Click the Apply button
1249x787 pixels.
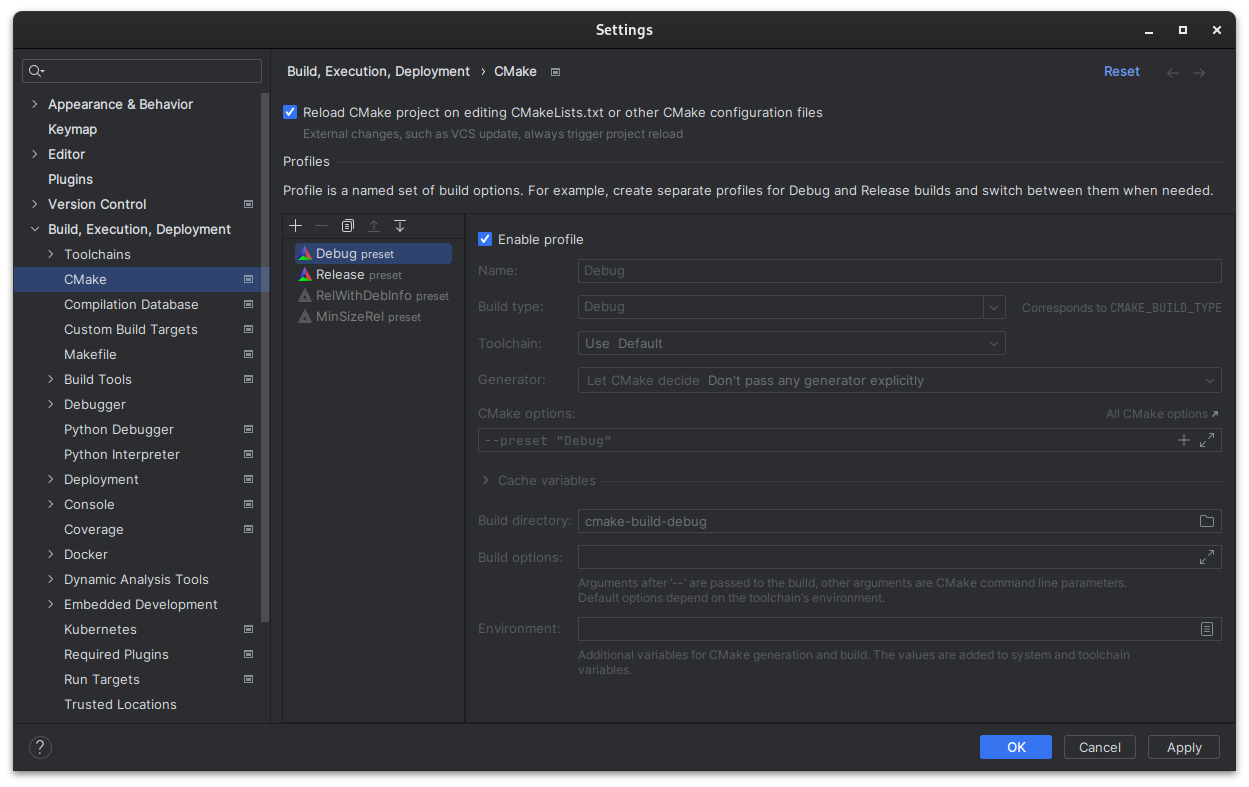1183,746
